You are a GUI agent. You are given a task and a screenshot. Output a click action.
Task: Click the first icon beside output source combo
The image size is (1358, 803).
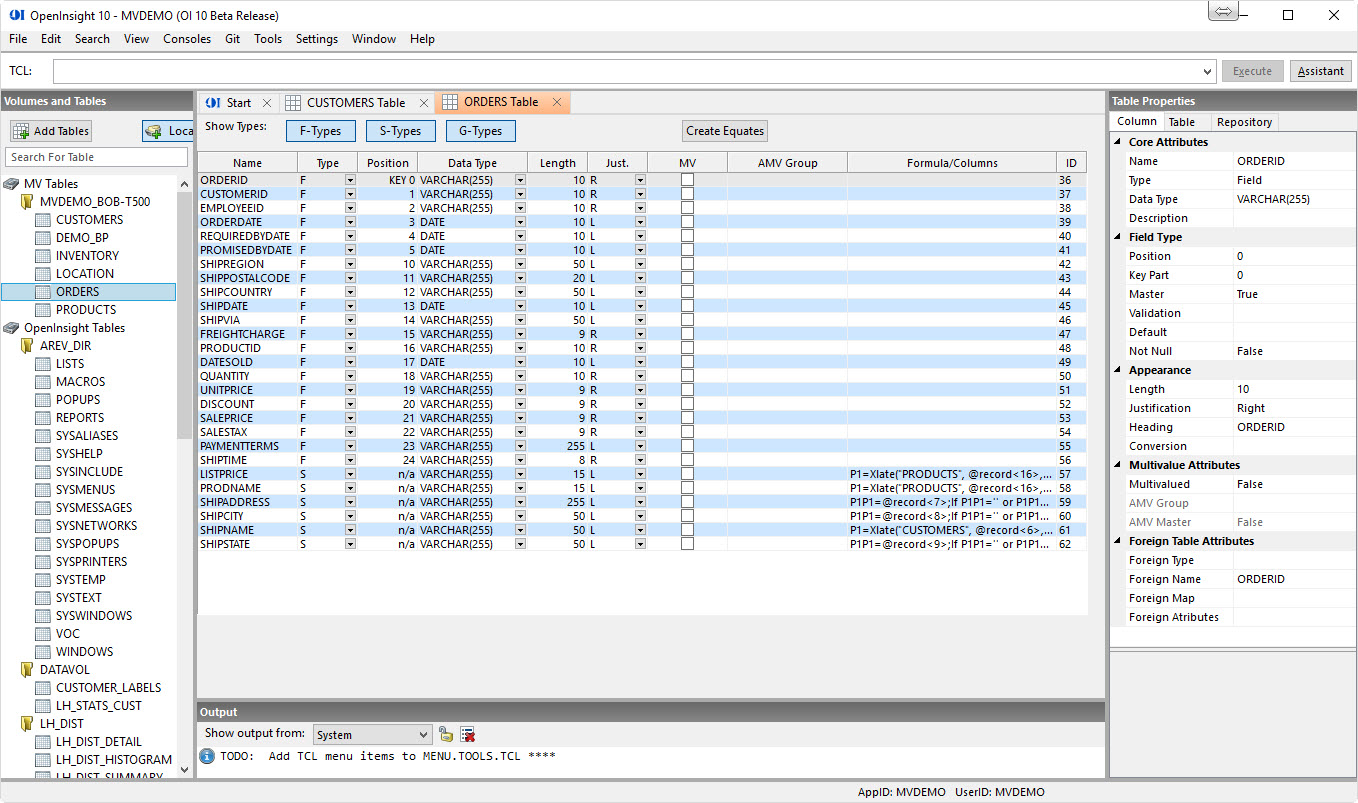tap(446, 735)
